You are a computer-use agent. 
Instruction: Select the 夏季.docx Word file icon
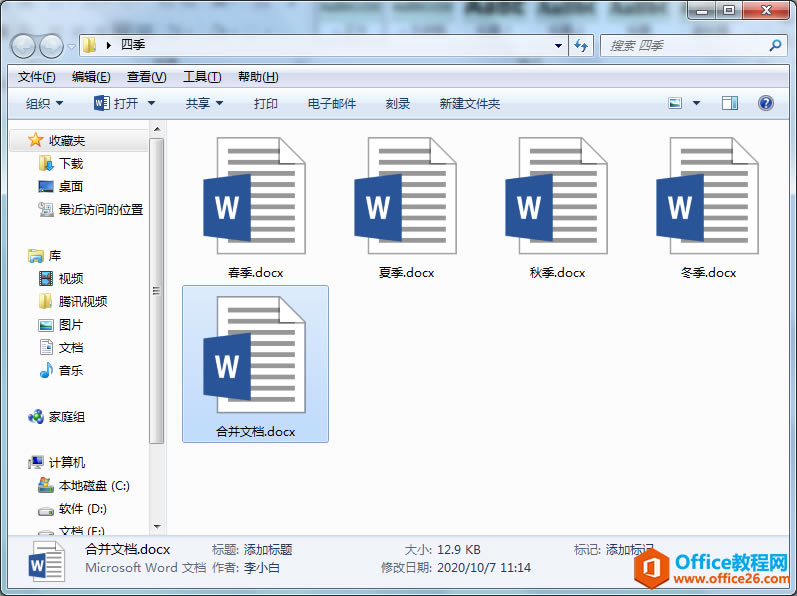click(x=406, y=196)
